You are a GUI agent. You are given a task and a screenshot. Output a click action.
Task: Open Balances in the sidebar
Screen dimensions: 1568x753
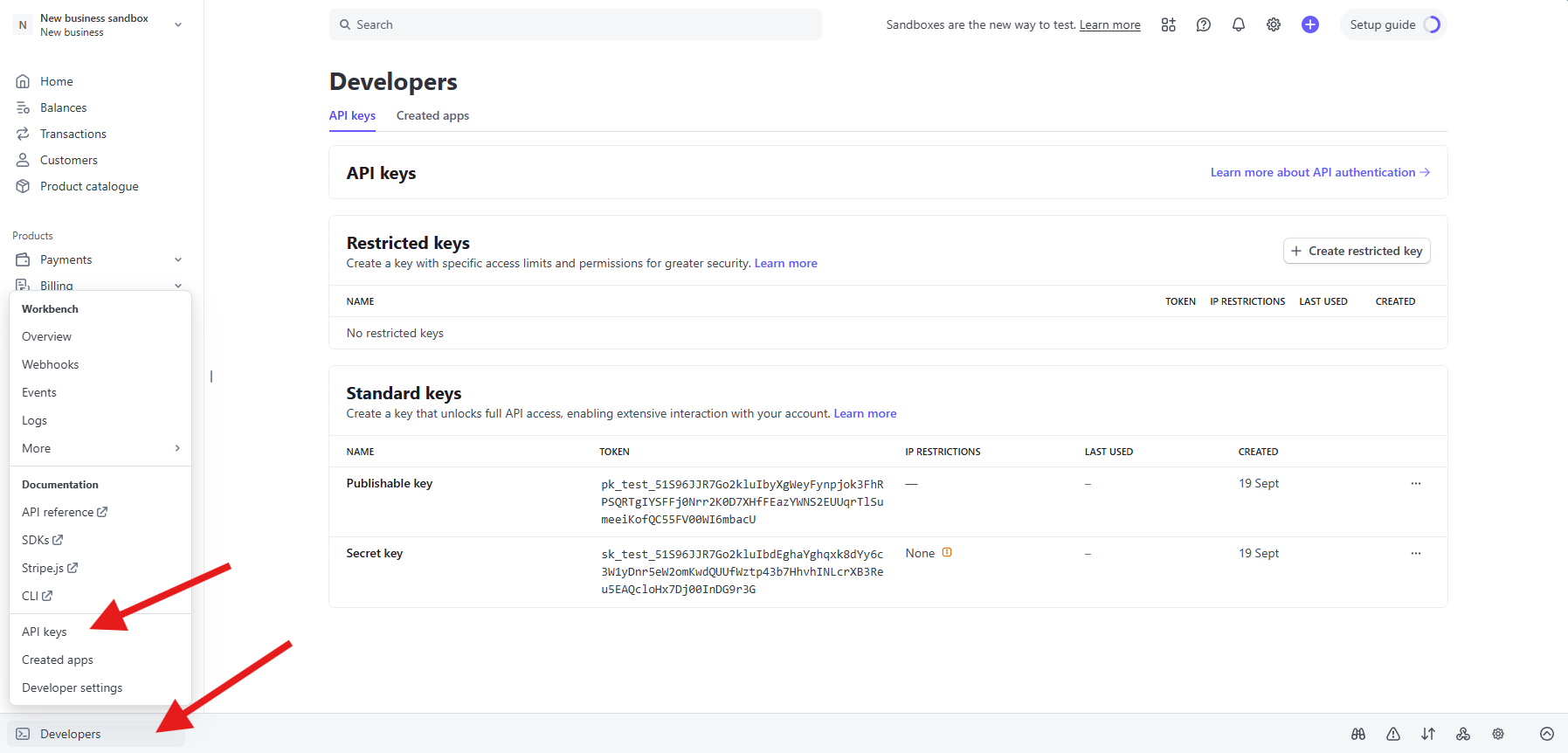64,107
